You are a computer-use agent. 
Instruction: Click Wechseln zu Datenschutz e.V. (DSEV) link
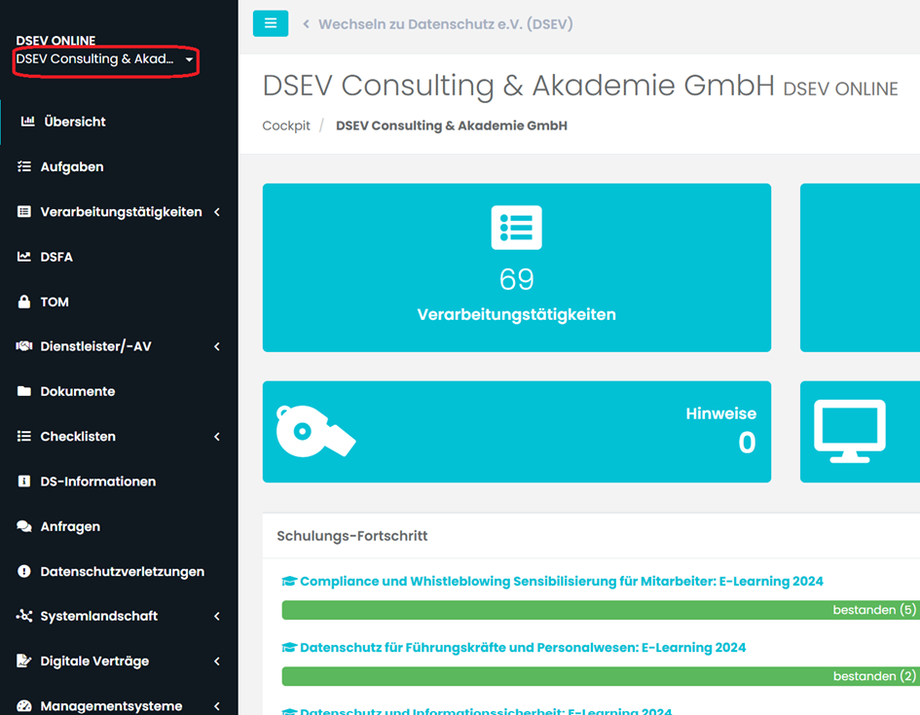click(x=445, y=24)
